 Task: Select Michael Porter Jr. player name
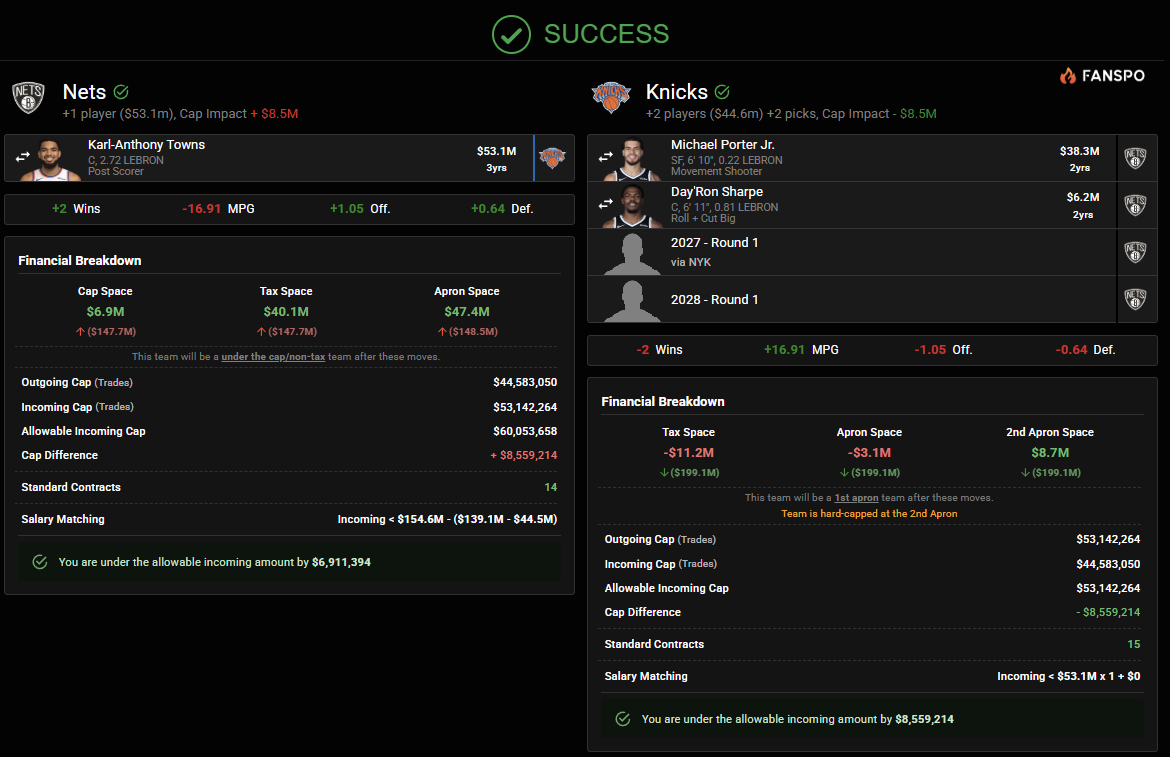722,145
